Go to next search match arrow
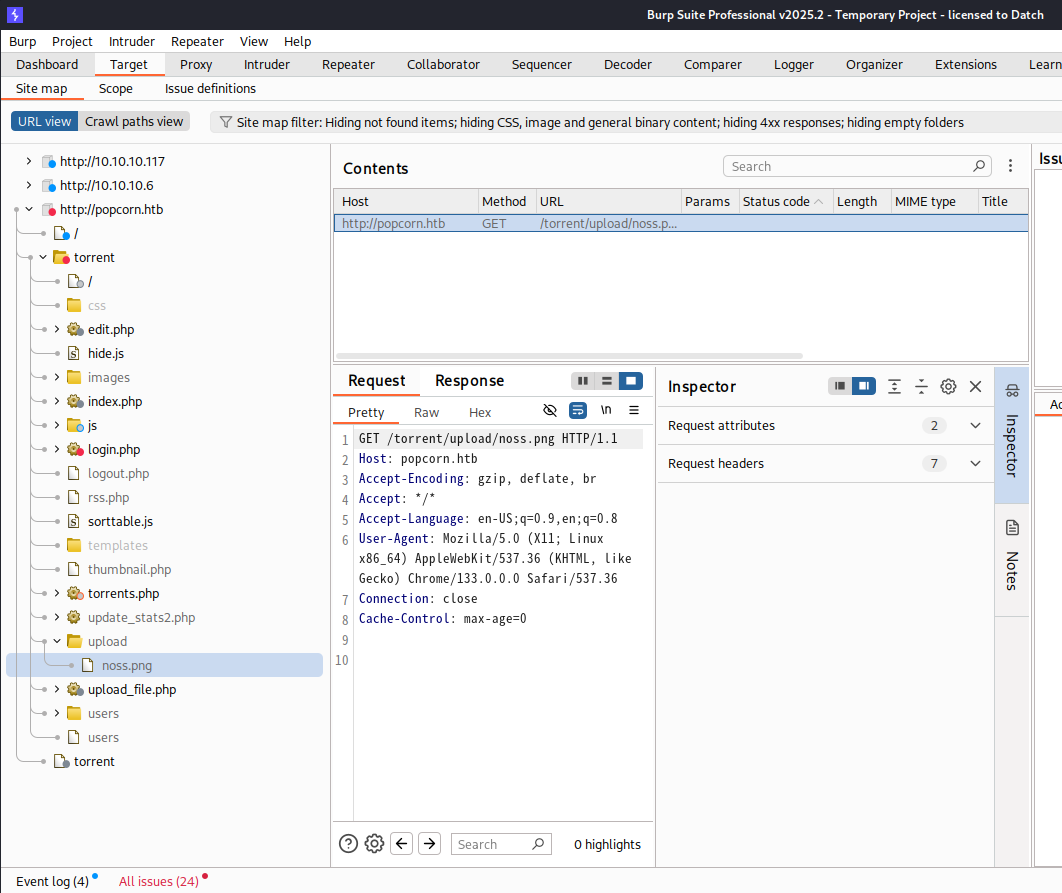1062x893 pixels. click(429, 844)
